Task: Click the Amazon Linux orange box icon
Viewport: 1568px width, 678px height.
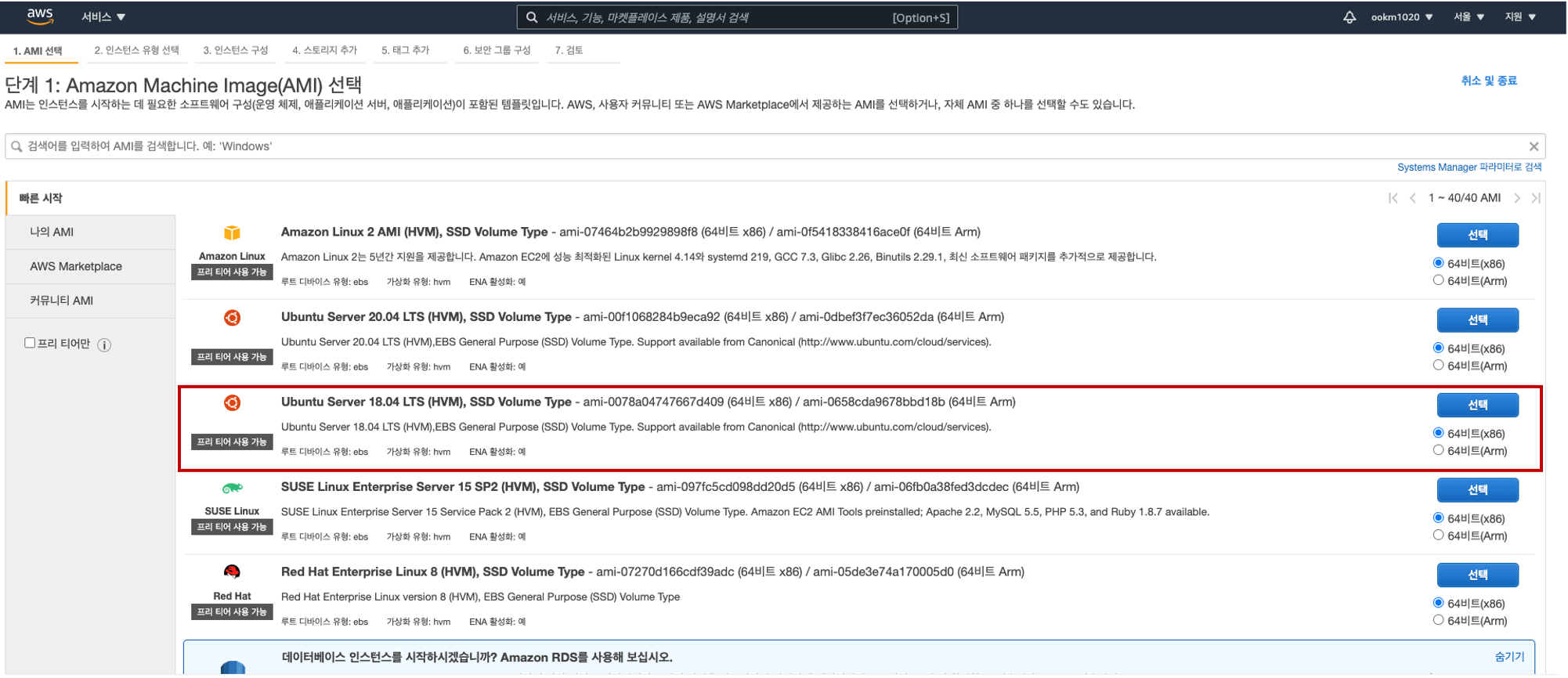Action: 232,233
